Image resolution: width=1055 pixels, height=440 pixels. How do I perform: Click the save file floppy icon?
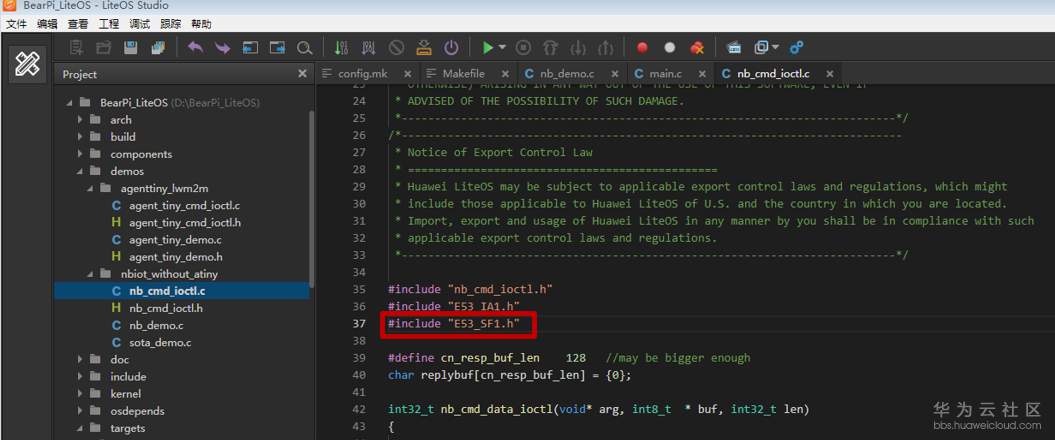[131, 48]
